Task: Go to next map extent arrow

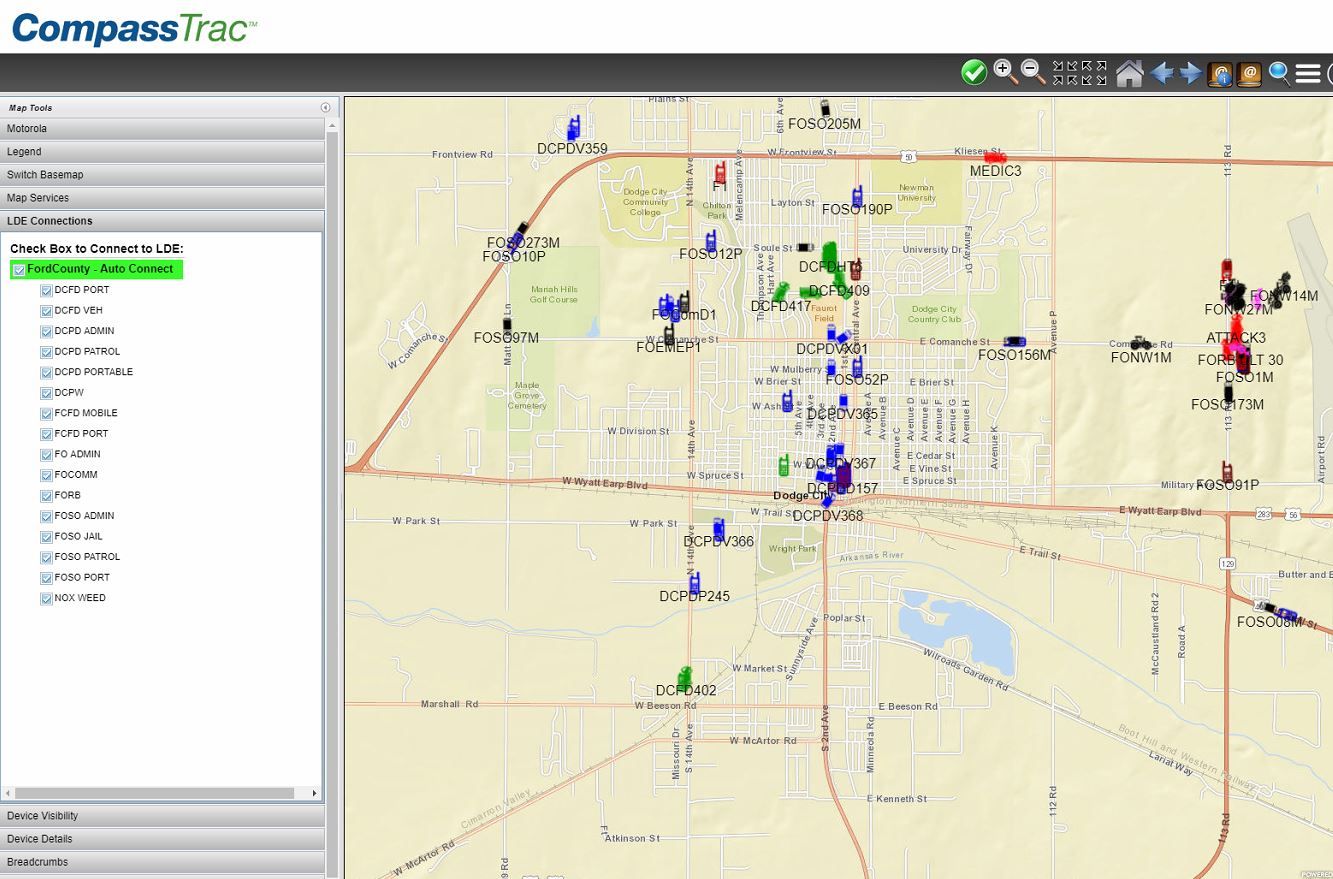Action: coord(1191,74)
